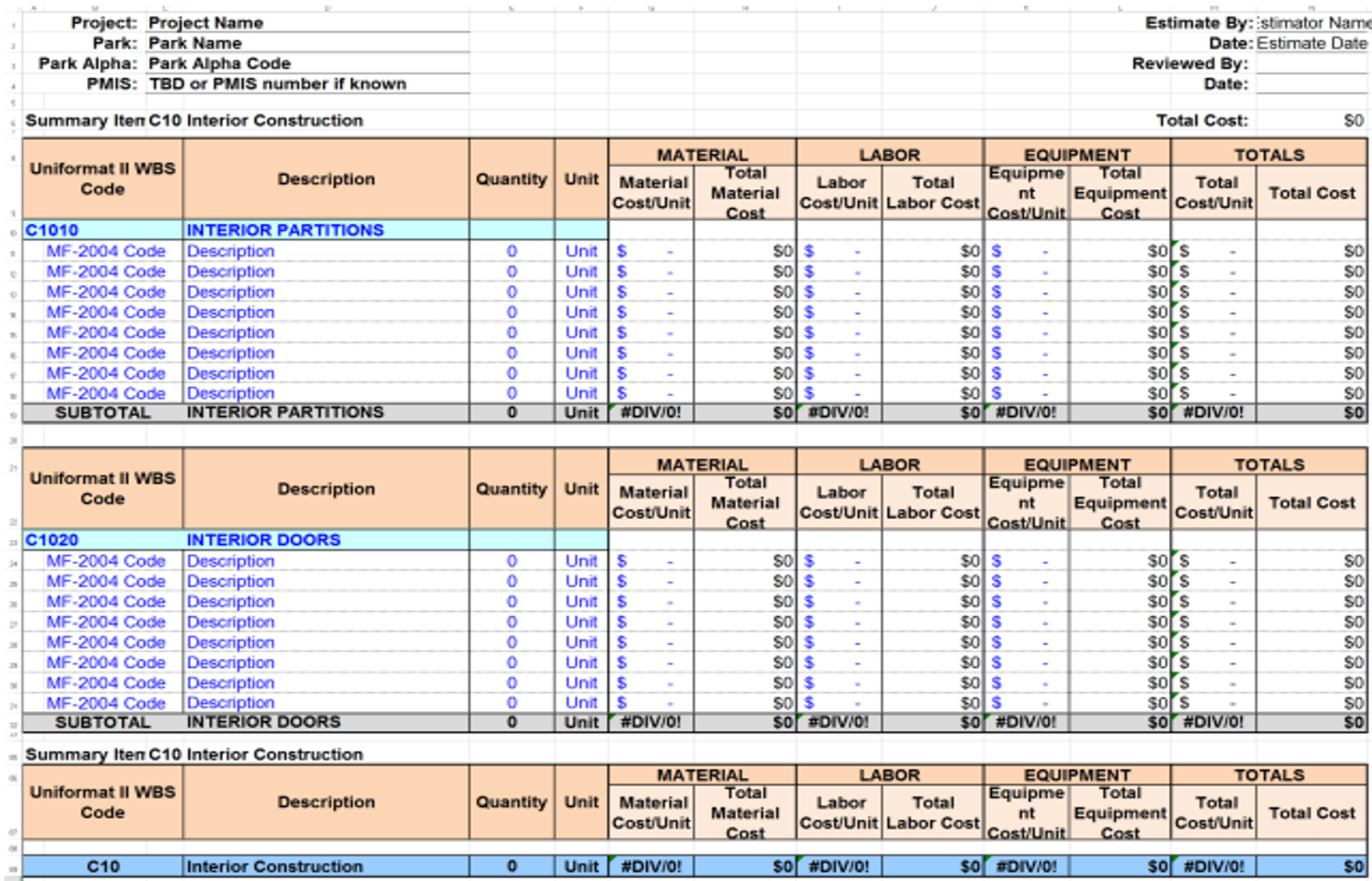
Task: Click the Estimate Date cell
Action: click(1311, 43)
